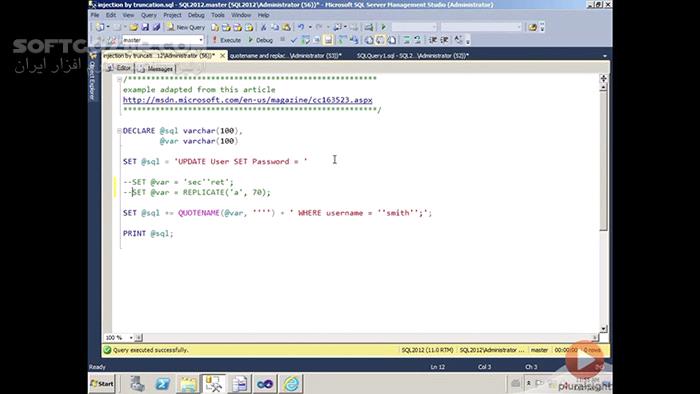Click the PRINT @sql line
Screen dimensions: 700x394
click(x=148, y=233)
